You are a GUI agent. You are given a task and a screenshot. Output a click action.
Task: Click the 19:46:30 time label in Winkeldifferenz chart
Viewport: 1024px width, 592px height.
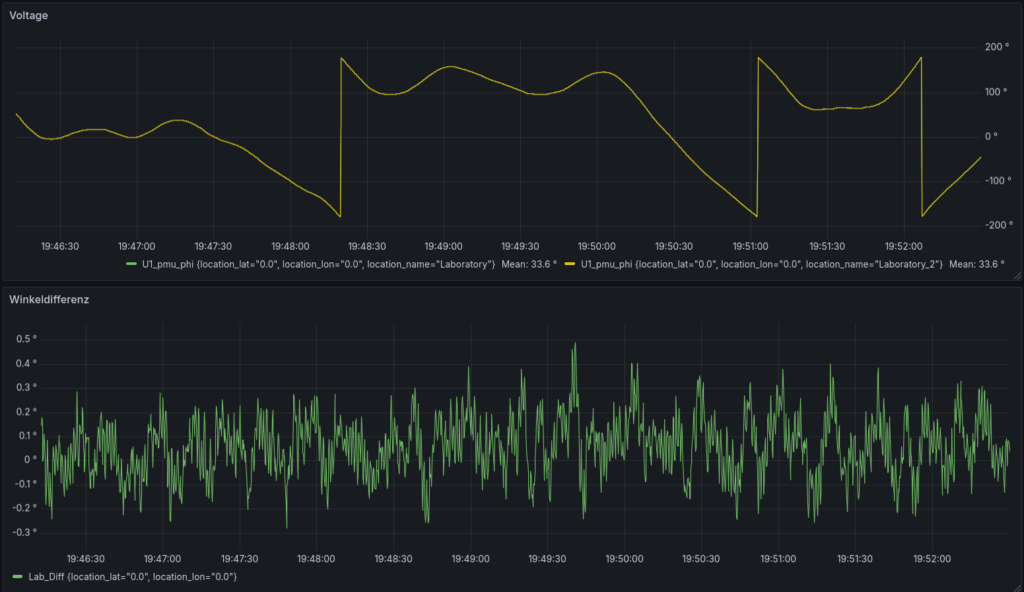pyautogui.click(x=86, y=559)
